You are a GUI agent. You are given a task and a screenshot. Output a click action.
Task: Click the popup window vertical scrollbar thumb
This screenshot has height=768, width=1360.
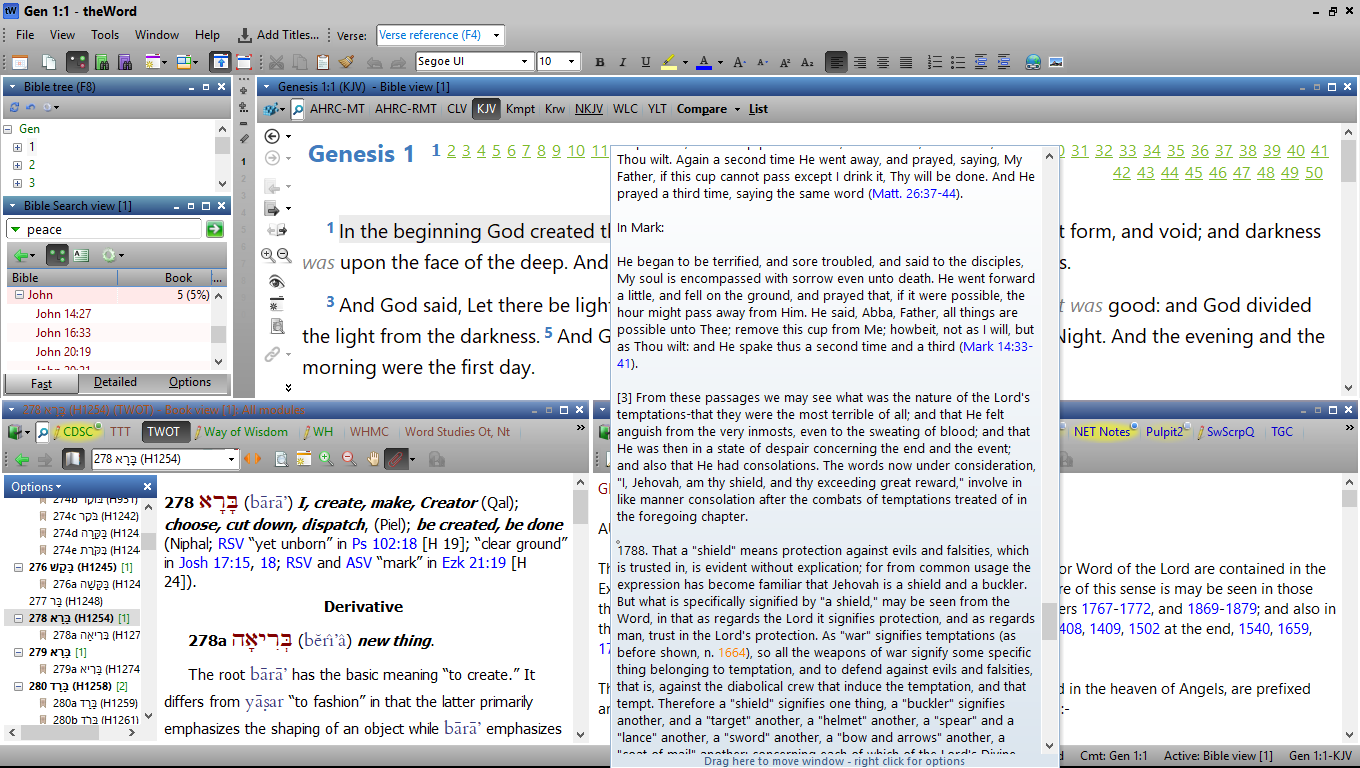1049,620
